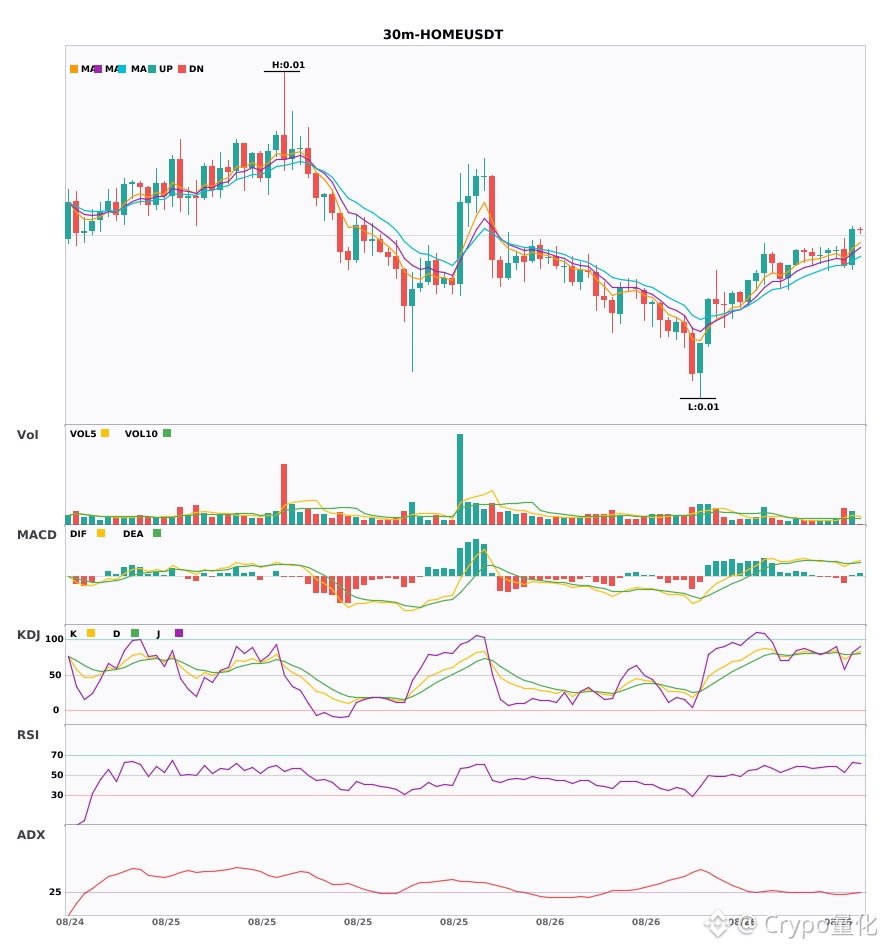885x950 pixels.
Task: Select the yellow K legend swatch
Action: click(91, 633)
